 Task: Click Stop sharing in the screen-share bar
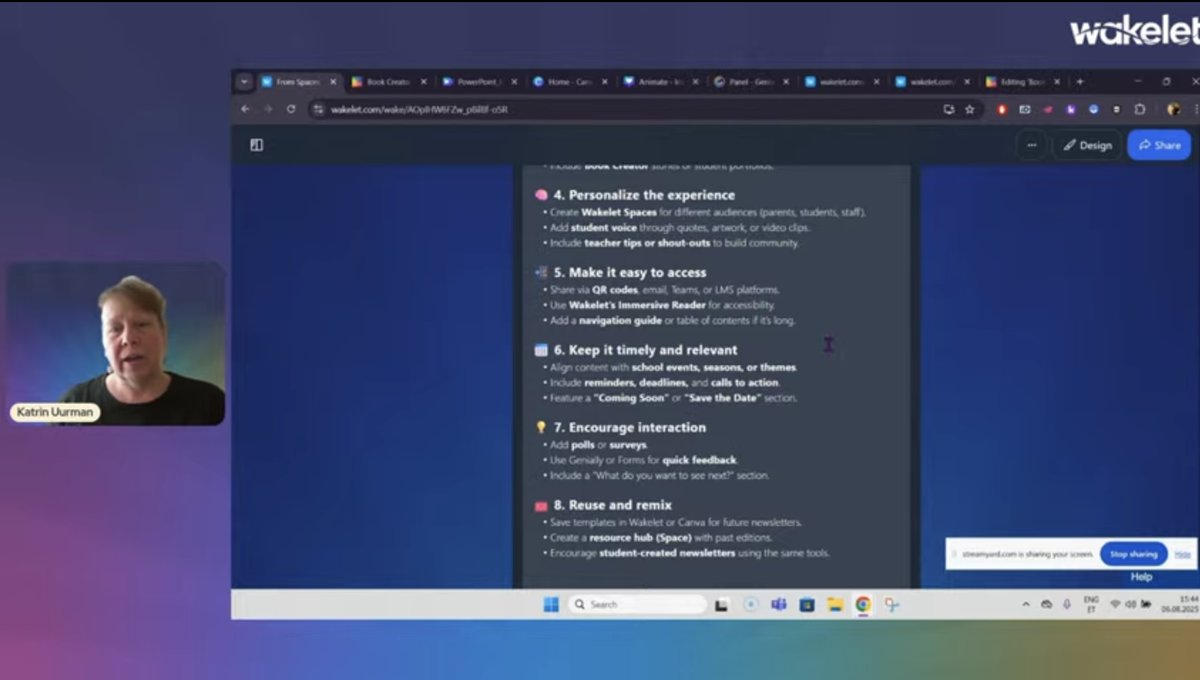coord(1133,554)
